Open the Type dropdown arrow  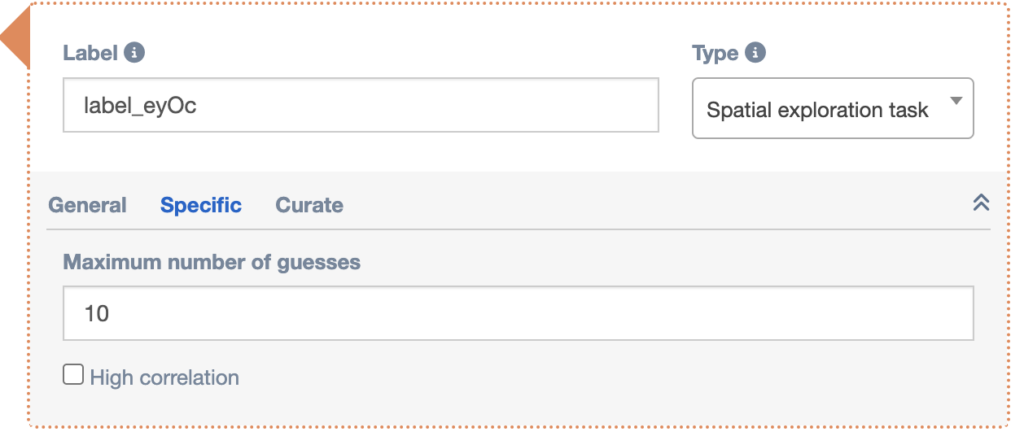(x=955, y=101)
